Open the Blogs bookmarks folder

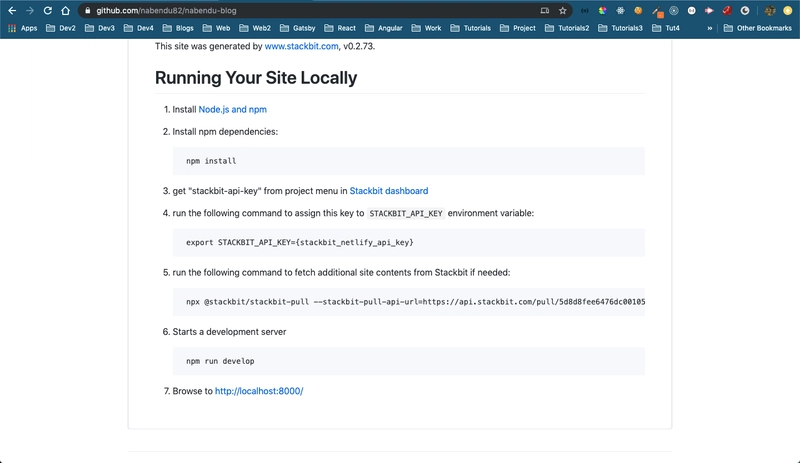178,28
